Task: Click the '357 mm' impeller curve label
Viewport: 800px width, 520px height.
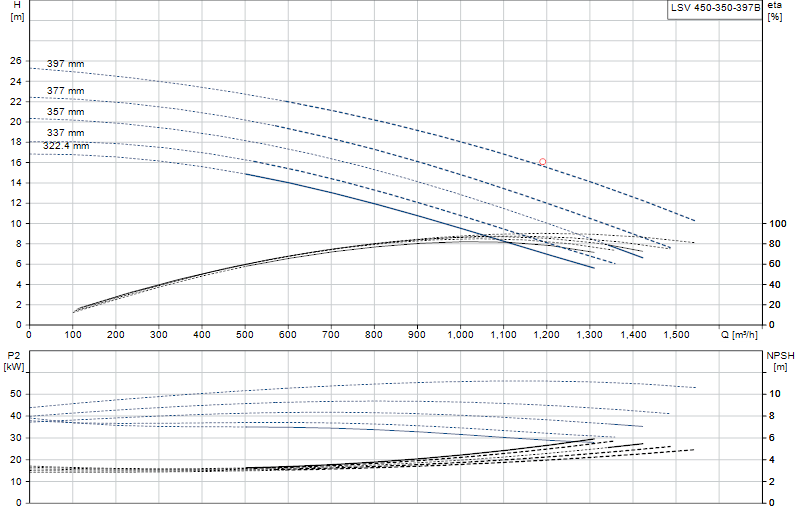Action: [x=66, y=112]
